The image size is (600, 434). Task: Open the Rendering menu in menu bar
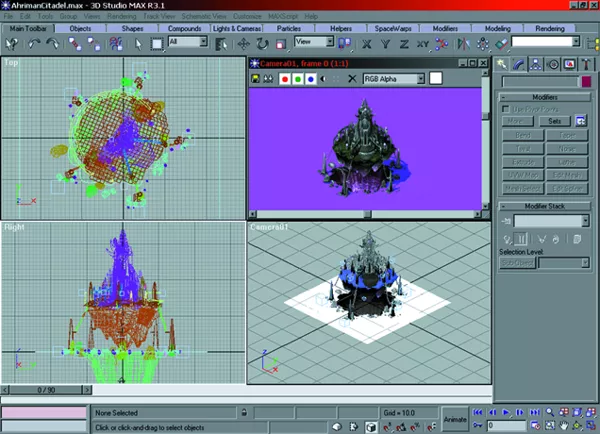[122, 16]
